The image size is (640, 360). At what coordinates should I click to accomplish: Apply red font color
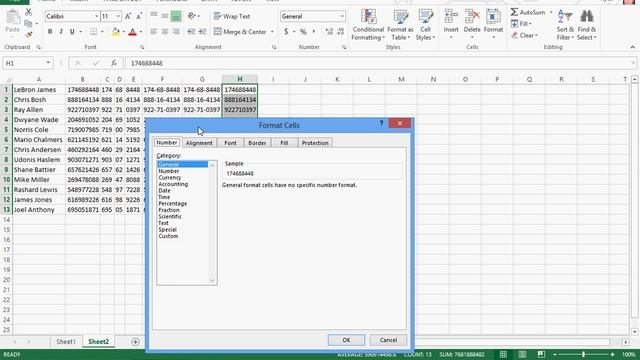click(x=132, y=32)
